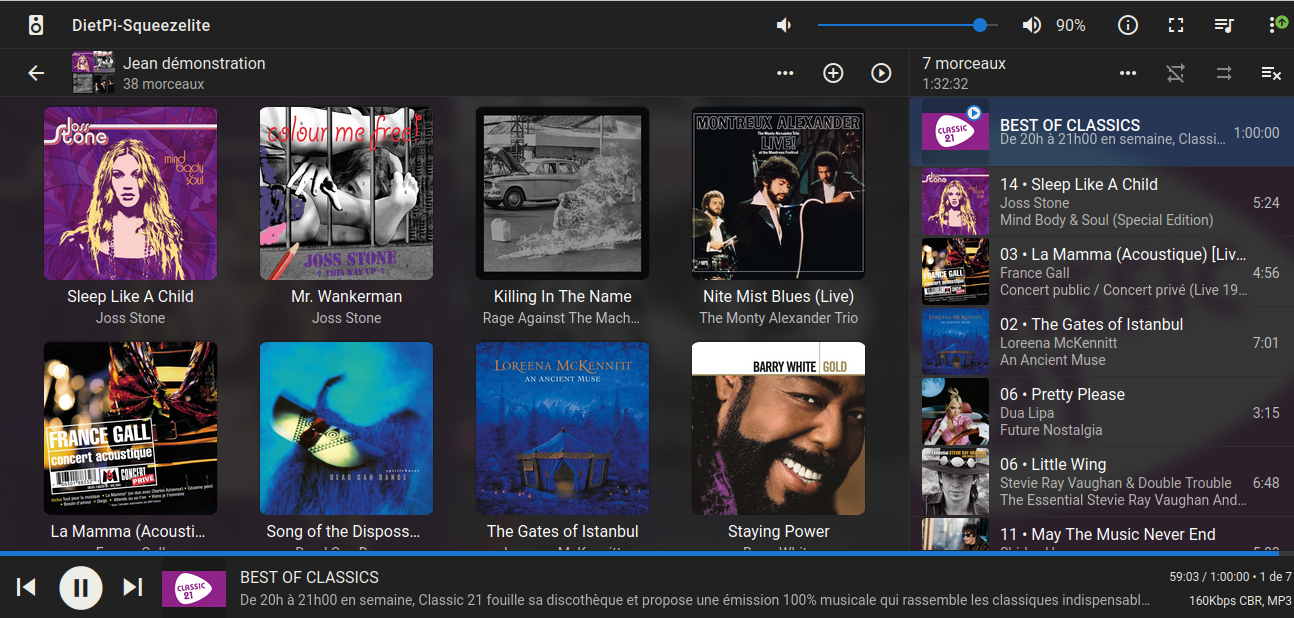Click Rage Against The Mach… artist name

tap(562, 318)
